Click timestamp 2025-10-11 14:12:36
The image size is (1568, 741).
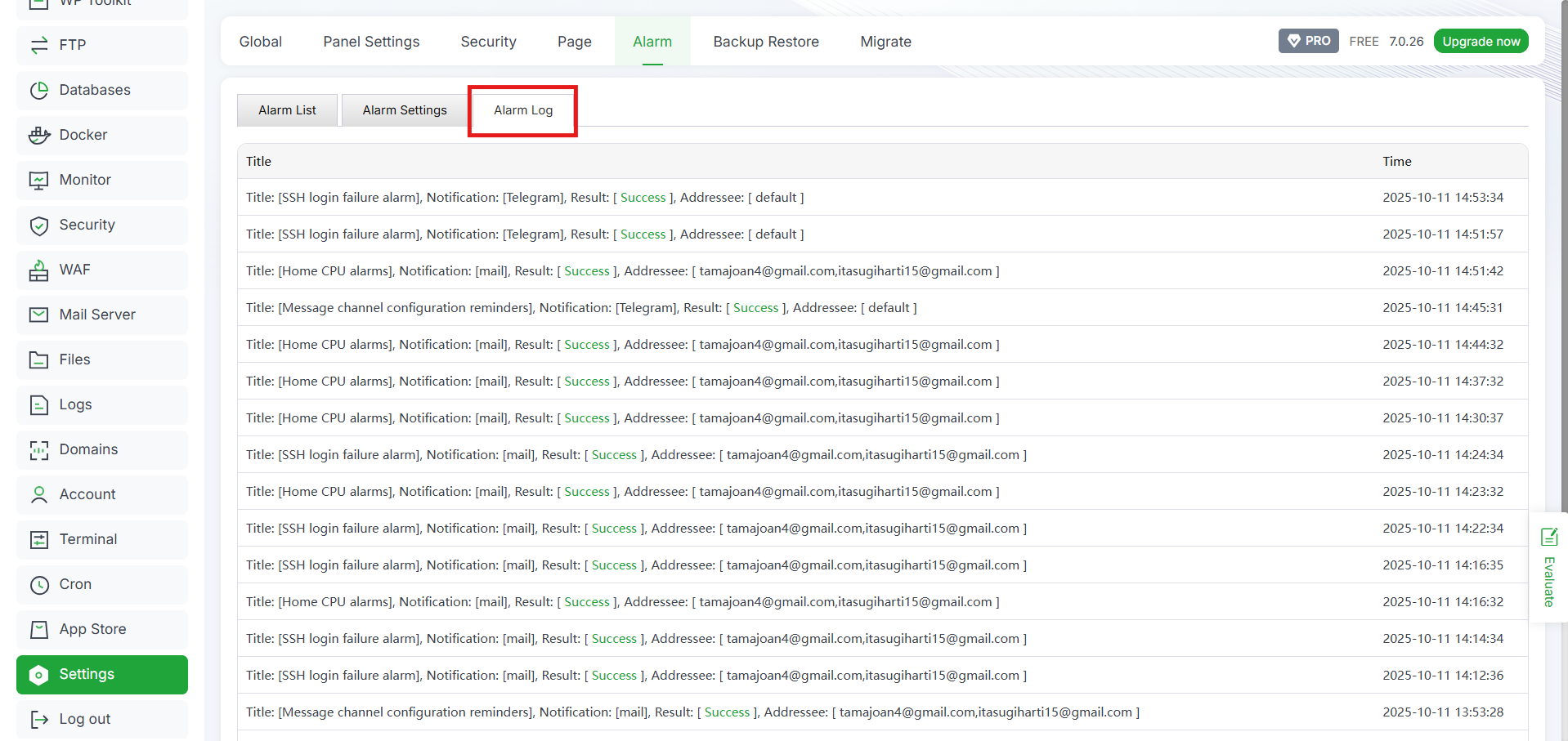[x=1443, y=676]
